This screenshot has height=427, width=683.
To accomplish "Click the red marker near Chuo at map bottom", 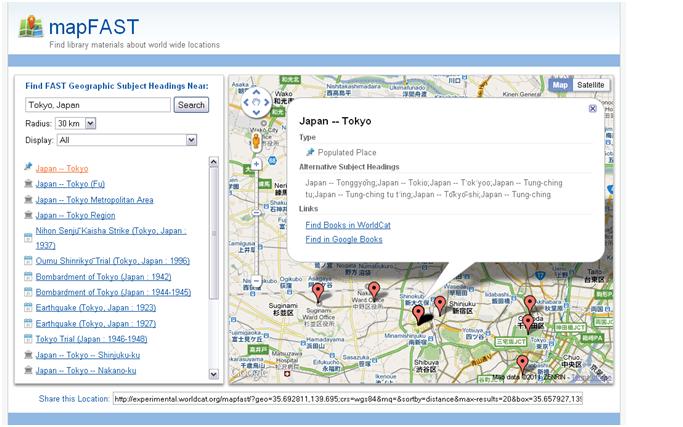I will click(x=522, y=364).
